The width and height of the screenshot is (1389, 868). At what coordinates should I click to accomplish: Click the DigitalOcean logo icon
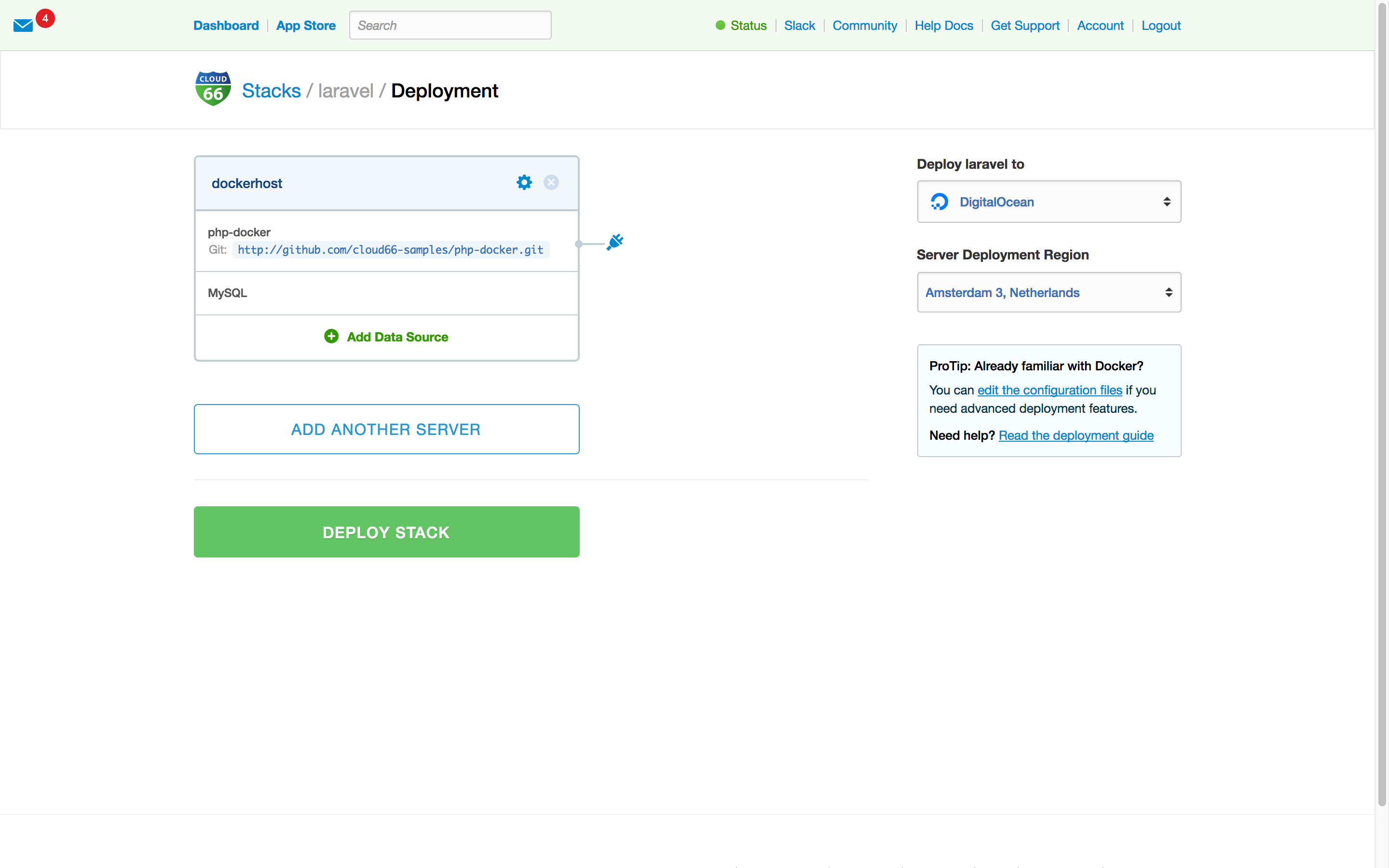[x=939, y=202]
